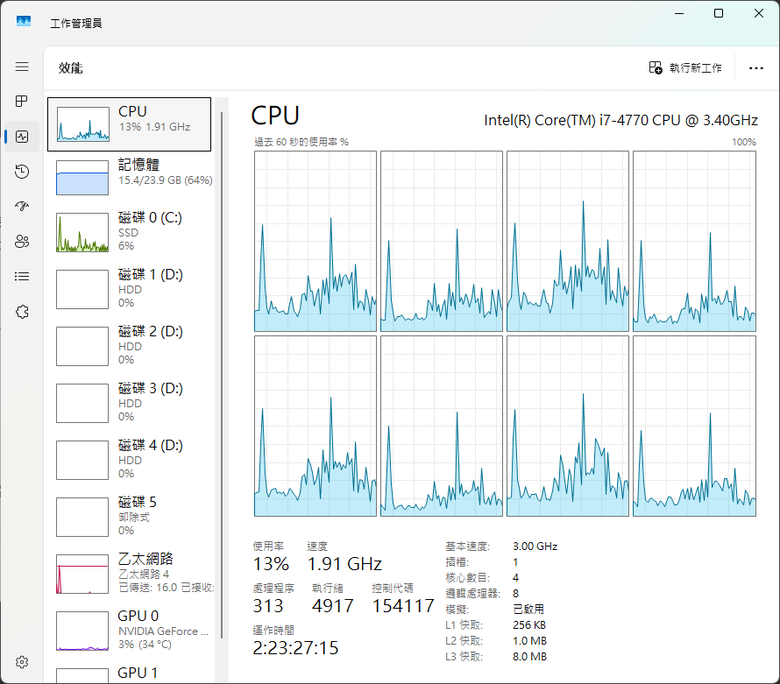Select the GPU 0 NVIDIA GeForce item
The width and height of the screenshot is (780, 684).
pyautogui.click(x=131, y=630)
